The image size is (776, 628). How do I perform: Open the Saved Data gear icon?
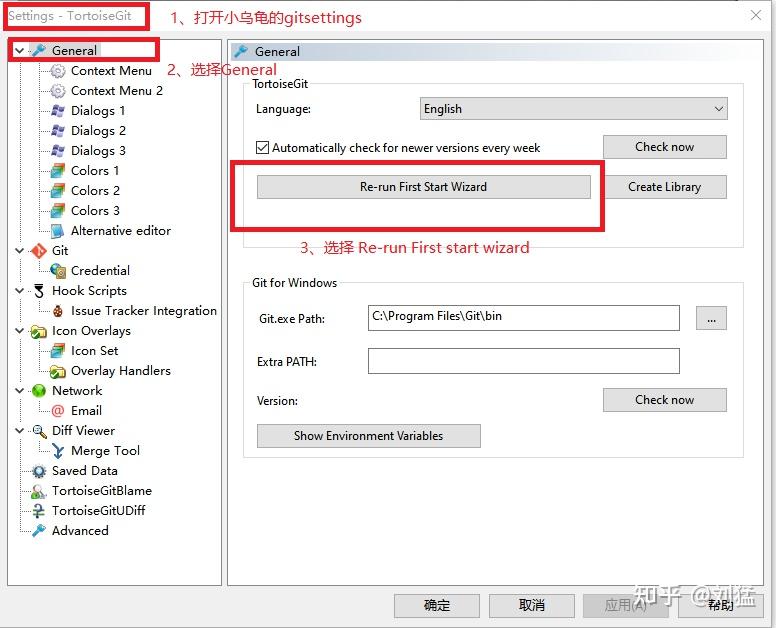coord(39,471)
